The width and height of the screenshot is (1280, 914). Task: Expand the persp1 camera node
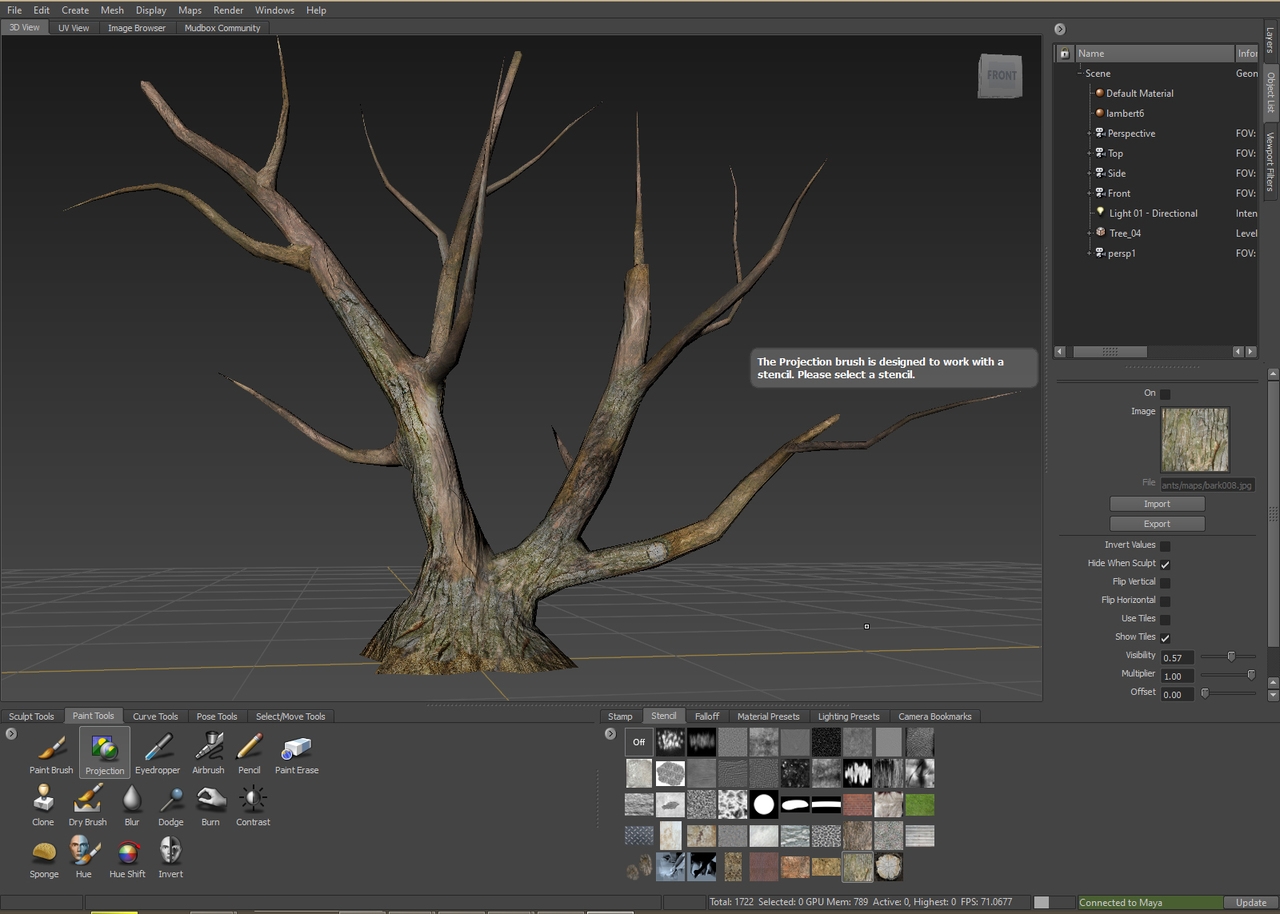pos(1089,253)
